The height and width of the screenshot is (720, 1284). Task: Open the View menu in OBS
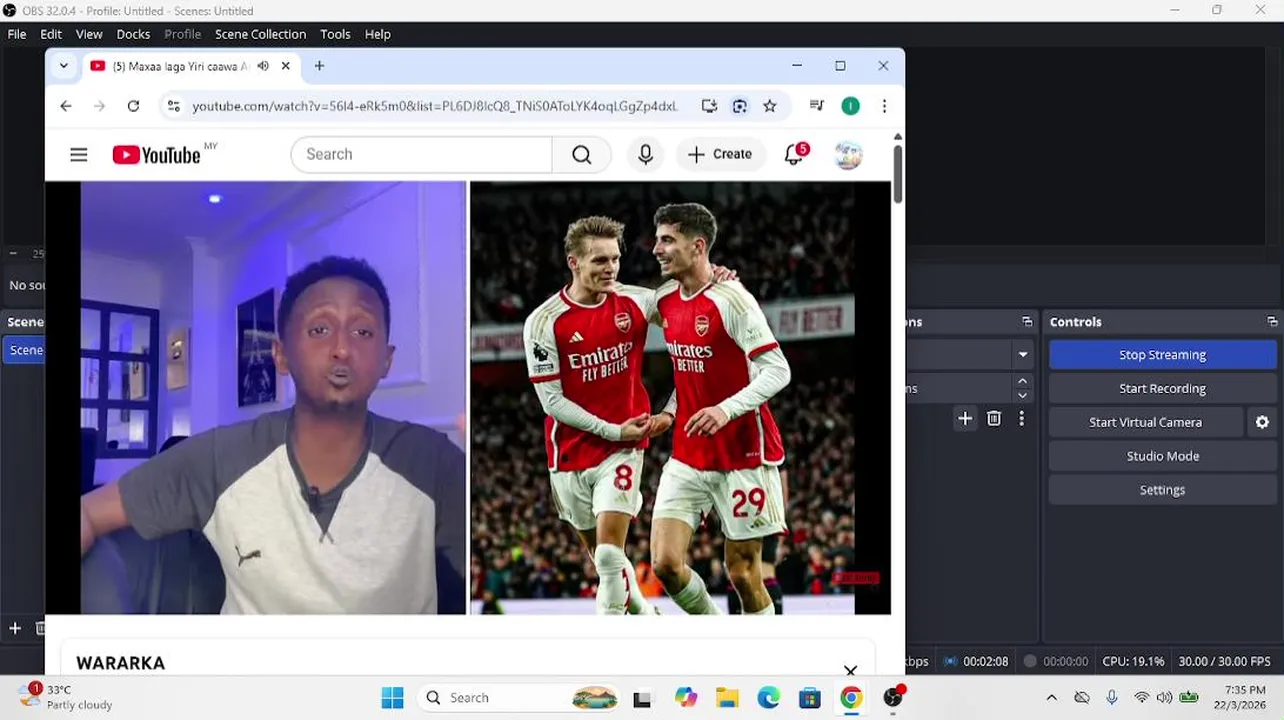click(x=89, y=34)
